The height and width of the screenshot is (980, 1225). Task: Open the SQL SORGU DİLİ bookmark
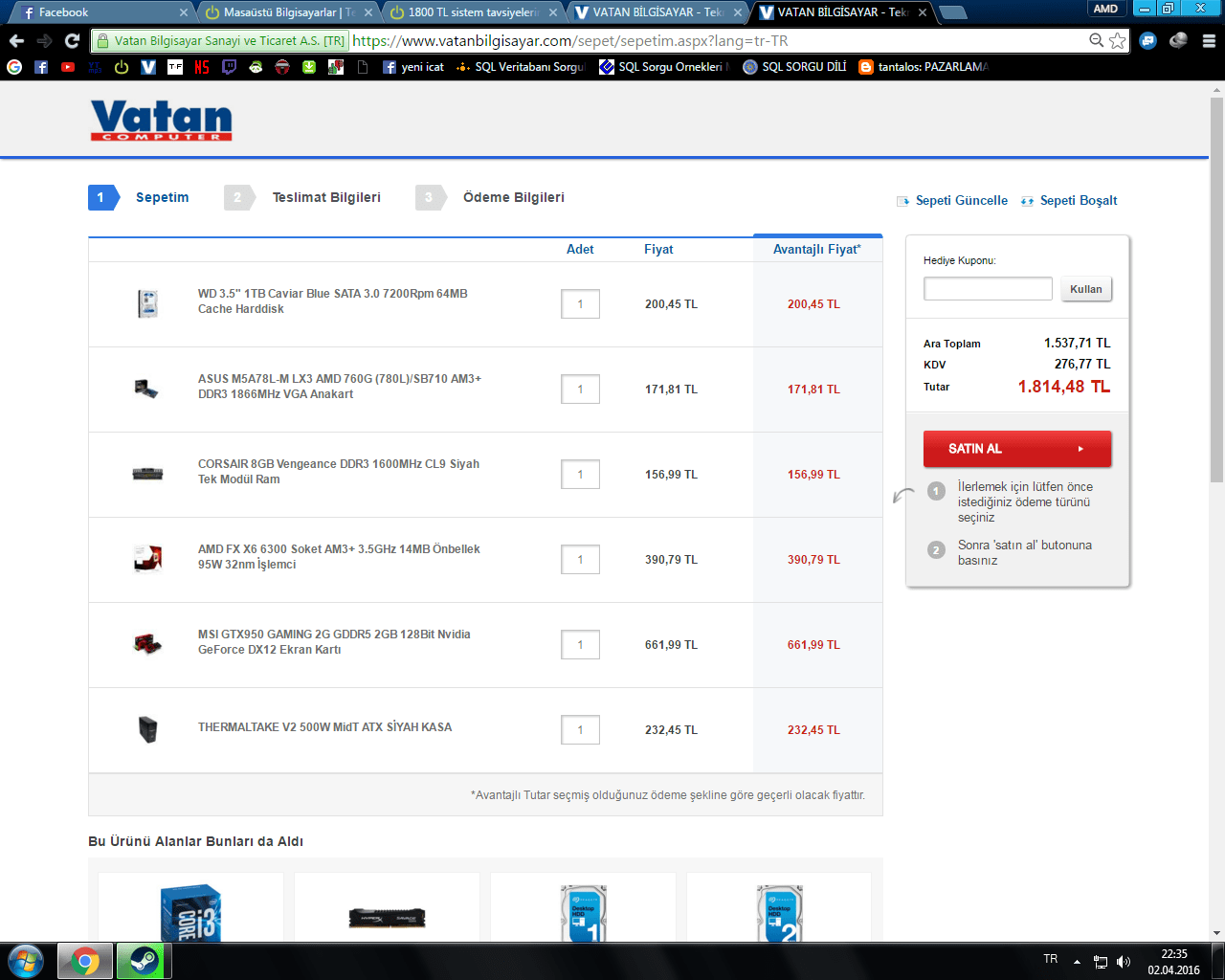coord(794,67)
